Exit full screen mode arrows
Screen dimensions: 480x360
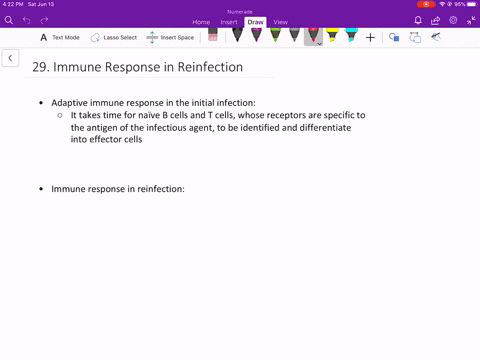471,21
